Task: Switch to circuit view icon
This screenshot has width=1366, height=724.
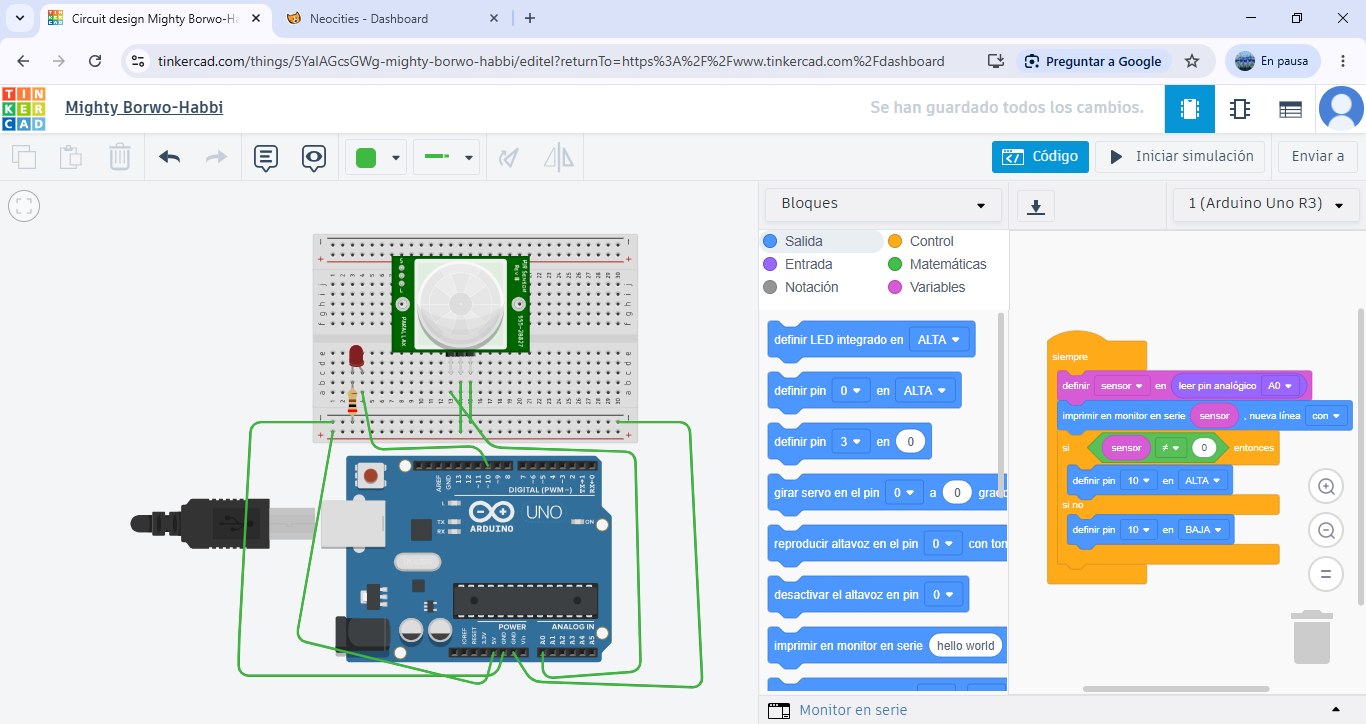Action: (x=1190, y=109)
